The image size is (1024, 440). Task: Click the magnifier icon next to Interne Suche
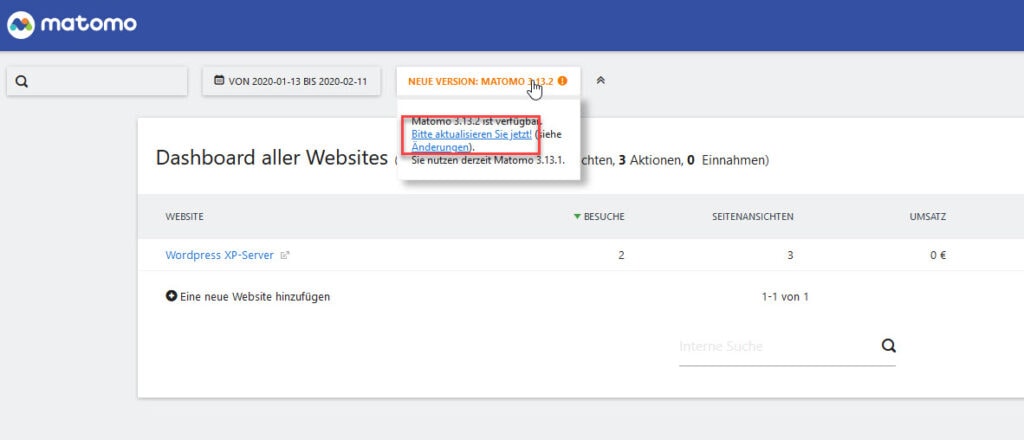click(888, 345)
